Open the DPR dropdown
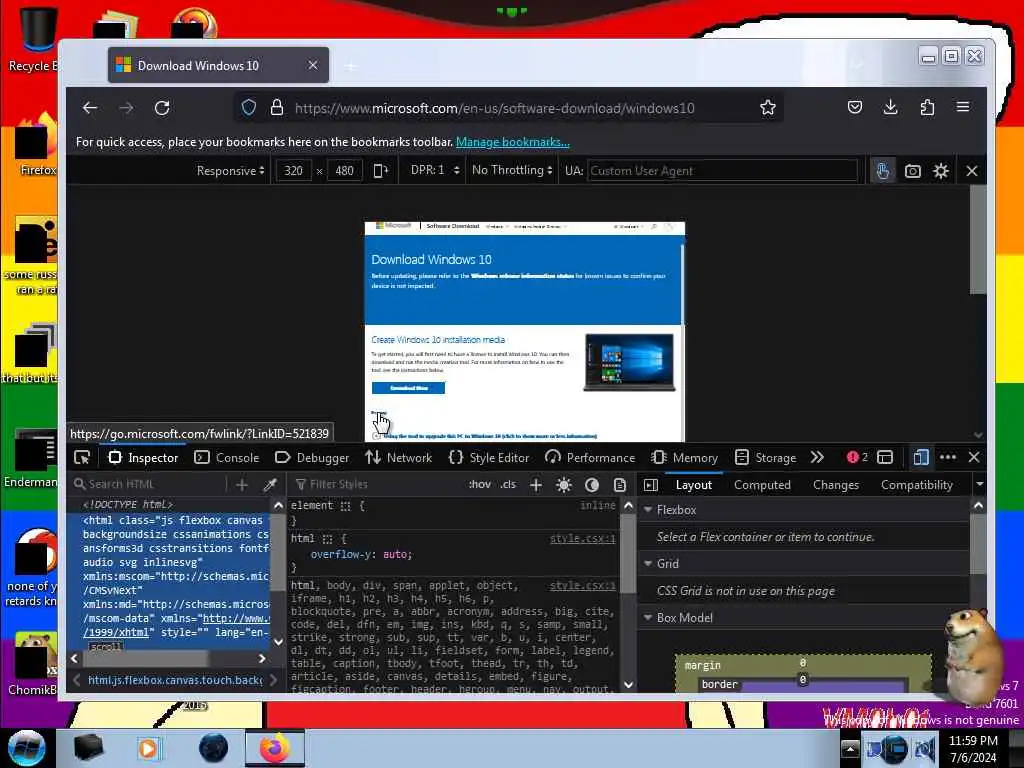 coord(435,170)
